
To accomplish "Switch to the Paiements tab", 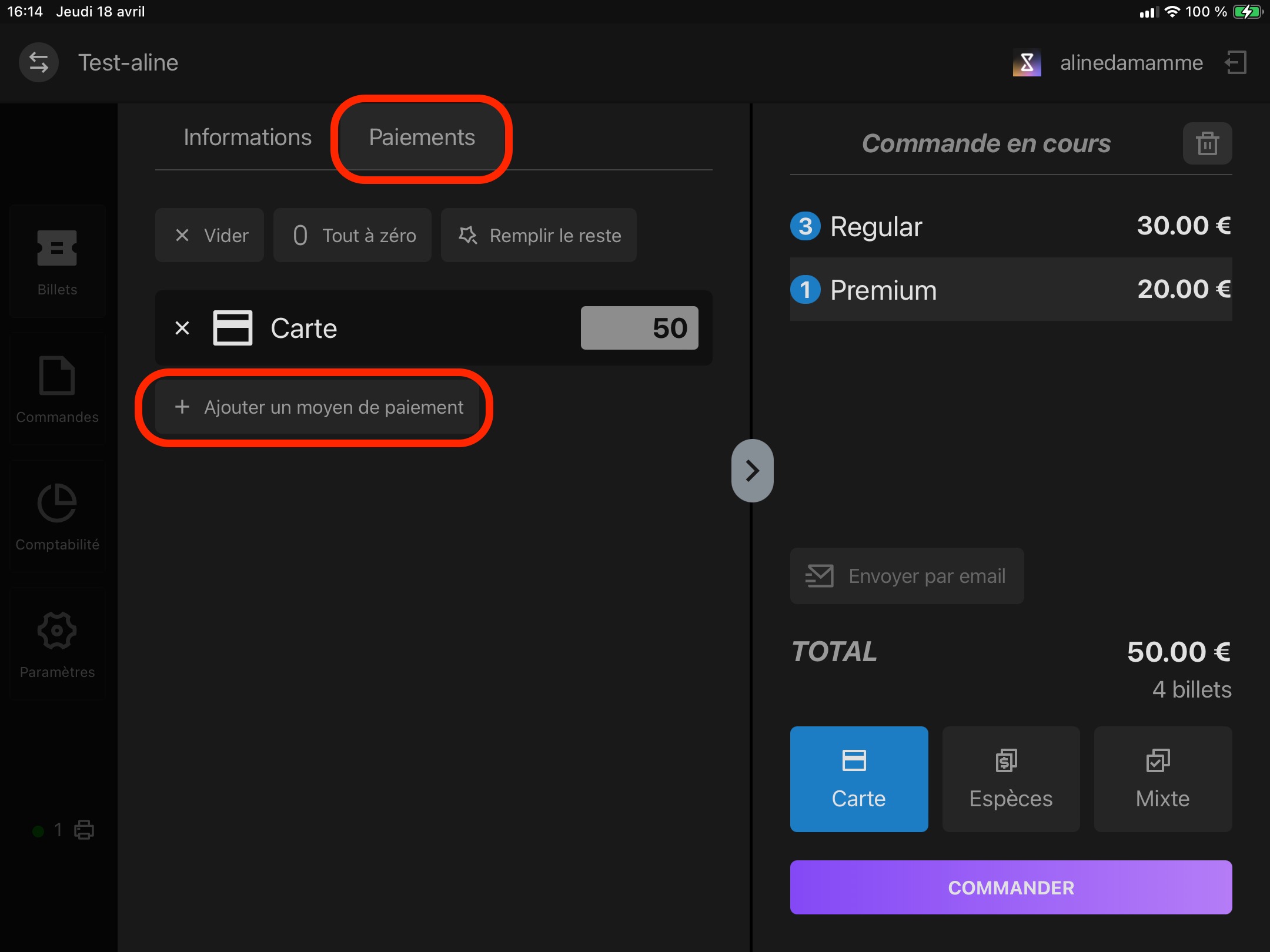I will click(422, 137).
